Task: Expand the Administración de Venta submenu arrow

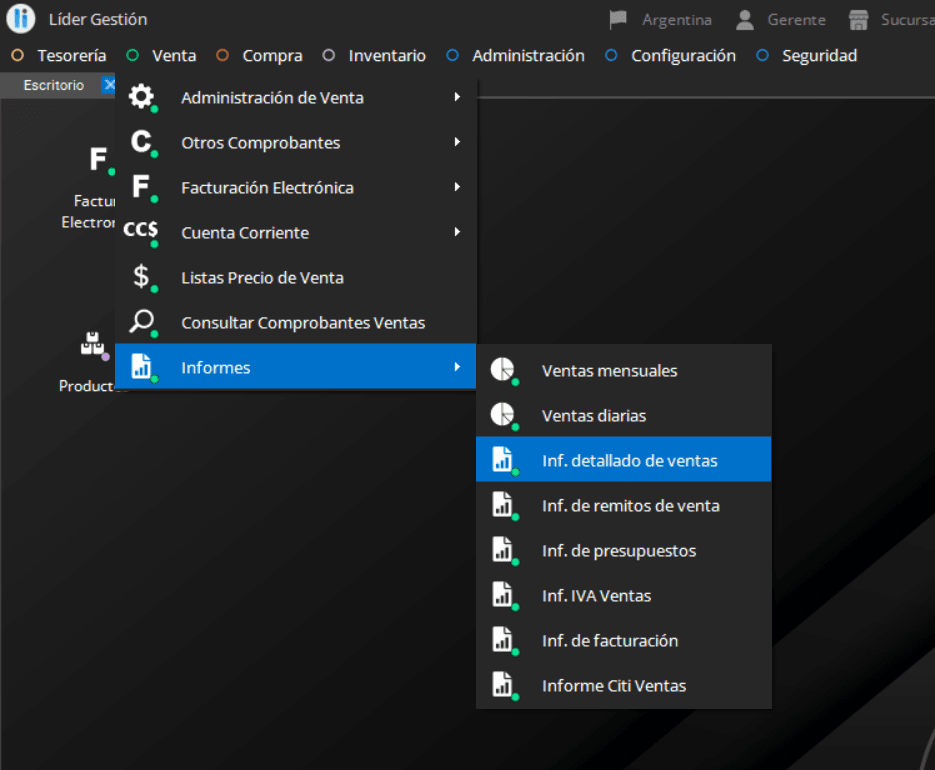Action: tap(457, 98)
